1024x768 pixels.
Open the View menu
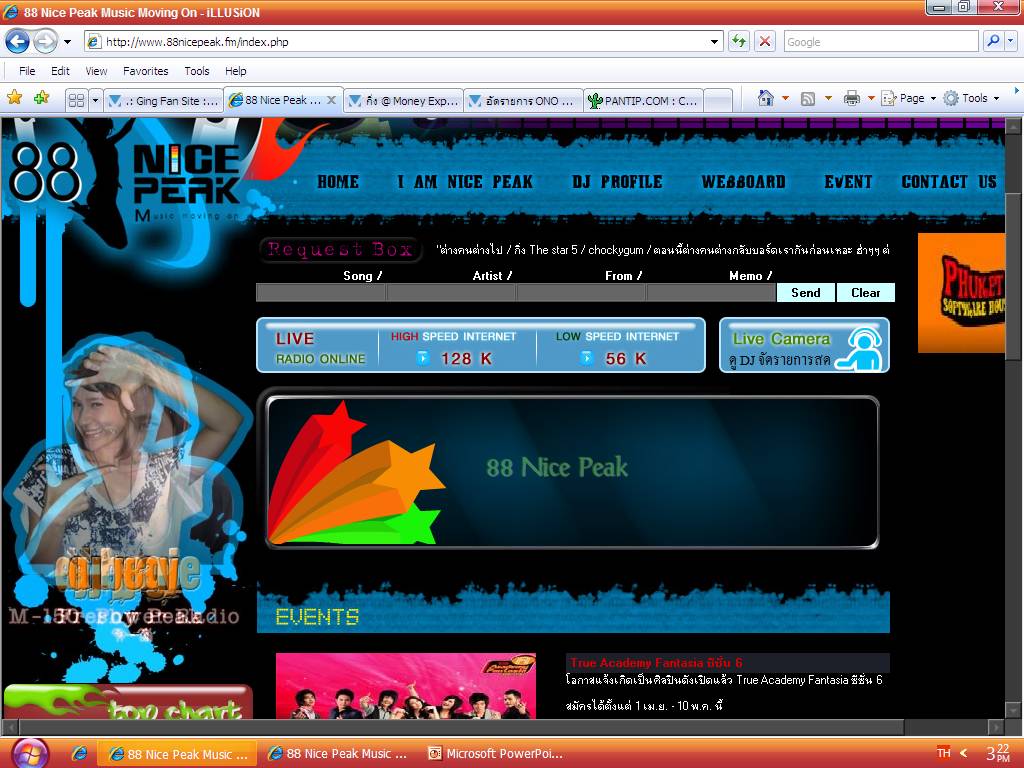click(x=96, y=71)
